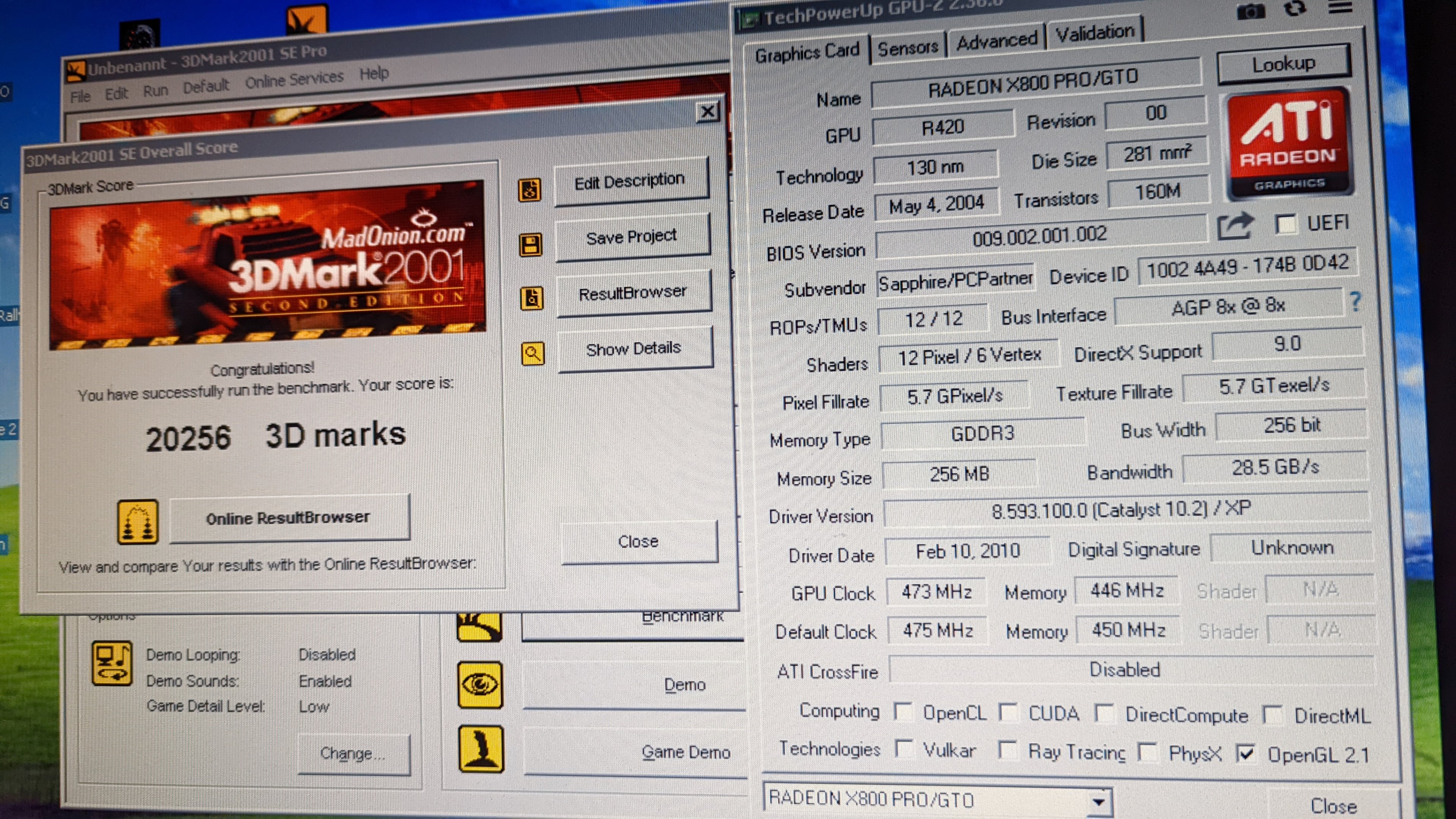Image resolution: width=1456 pixels, height=819 pixels.
Task: Toggle the UEFI checkbox
Action: tap(1286, 224)
